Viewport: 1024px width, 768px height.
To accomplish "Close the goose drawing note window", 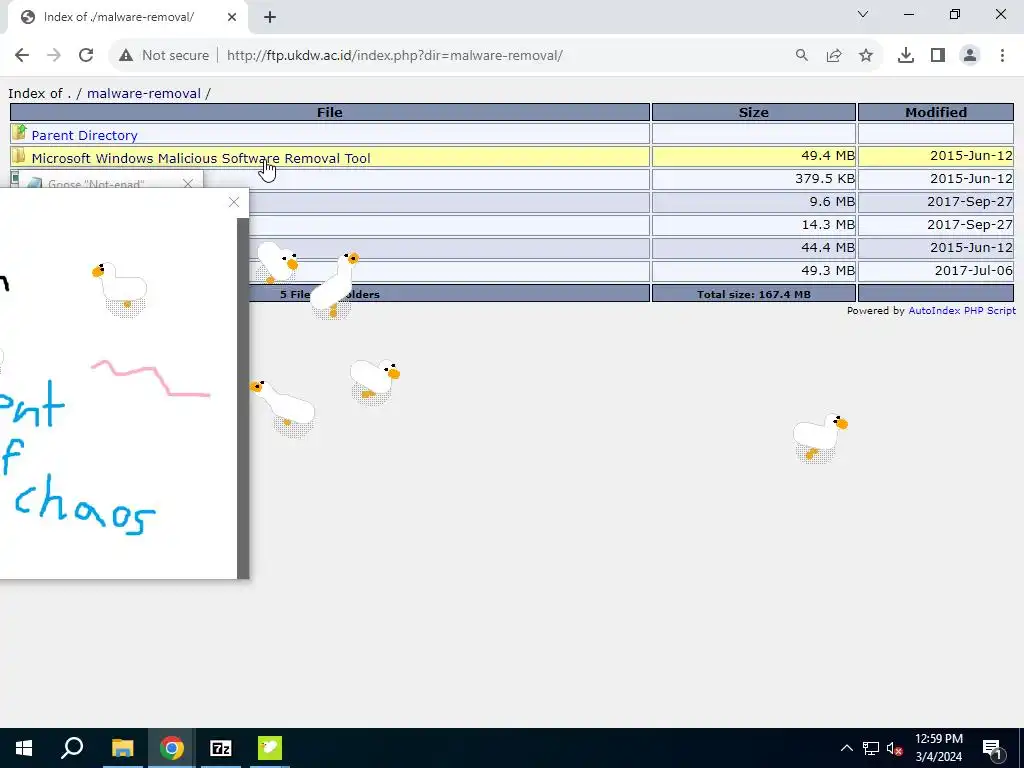I will (x=234, y=202).
